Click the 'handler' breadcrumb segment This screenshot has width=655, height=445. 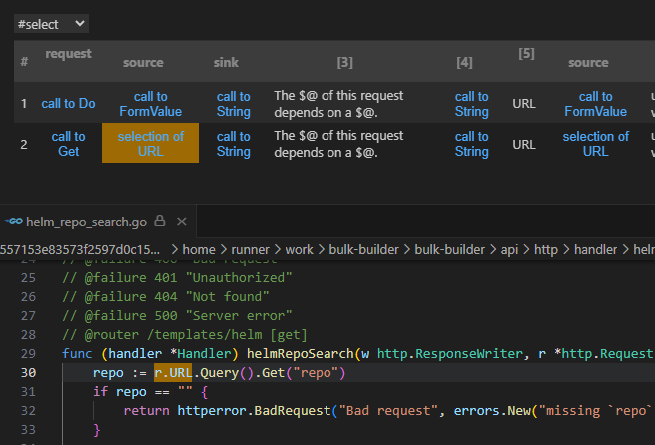pyautogui.click(x=595, y=249)
